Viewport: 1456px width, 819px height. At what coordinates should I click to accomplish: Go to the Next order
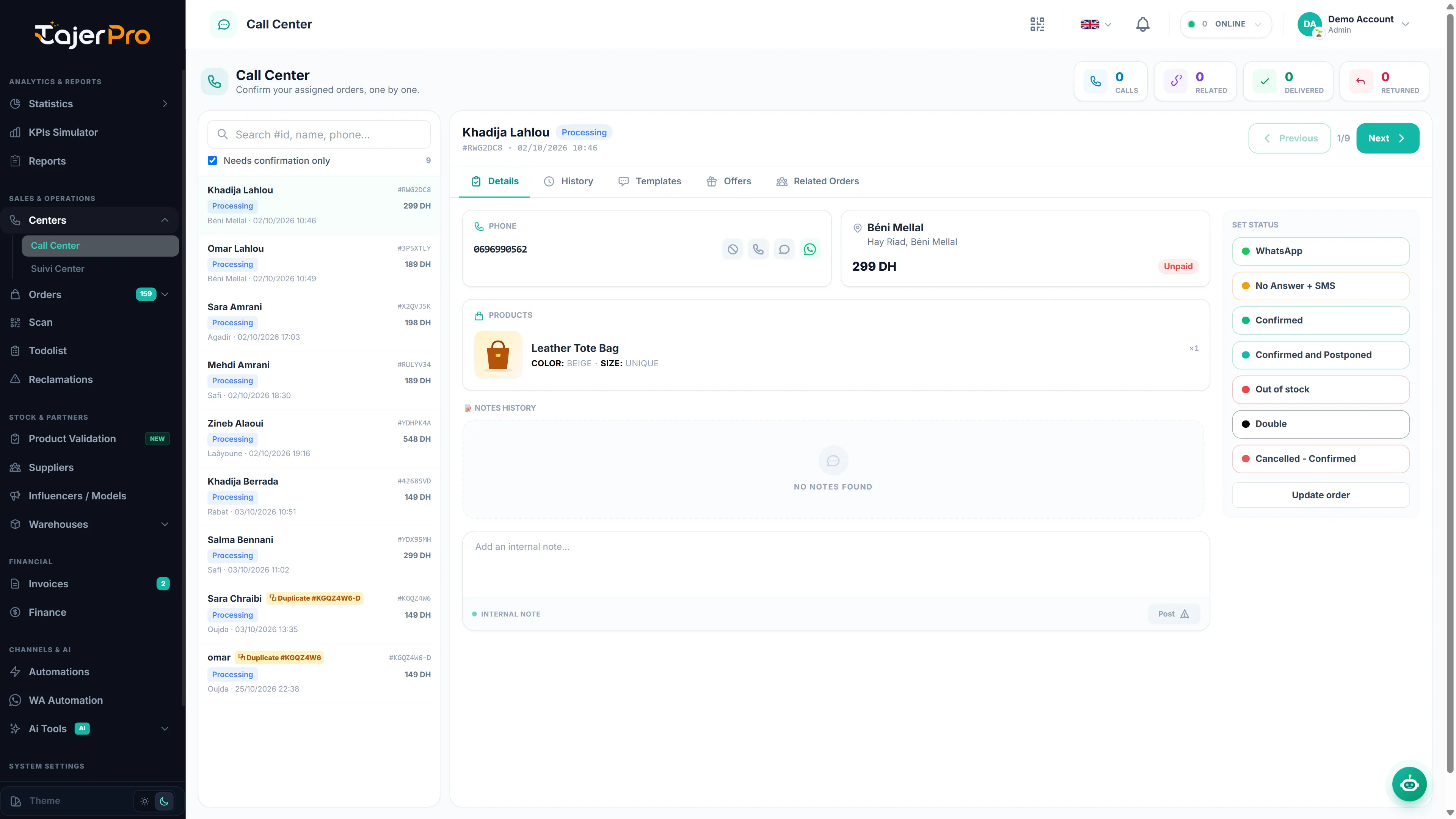tap(1387, 138)
